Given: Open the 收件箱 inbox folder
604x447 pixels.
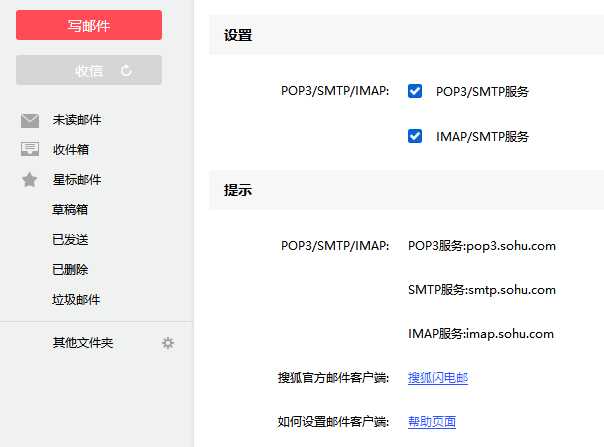Looking at the screenshot, I should click(x=71, y=150).
